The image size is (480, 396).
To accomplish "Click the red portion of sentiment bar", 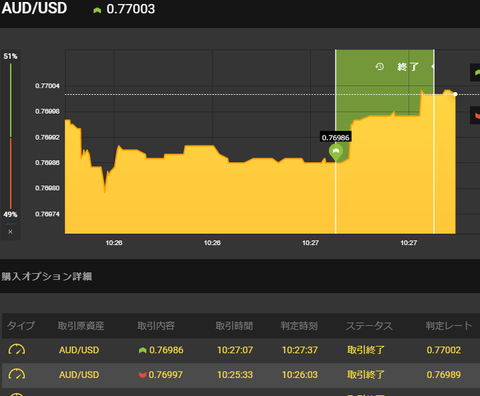I will point(11,173).
